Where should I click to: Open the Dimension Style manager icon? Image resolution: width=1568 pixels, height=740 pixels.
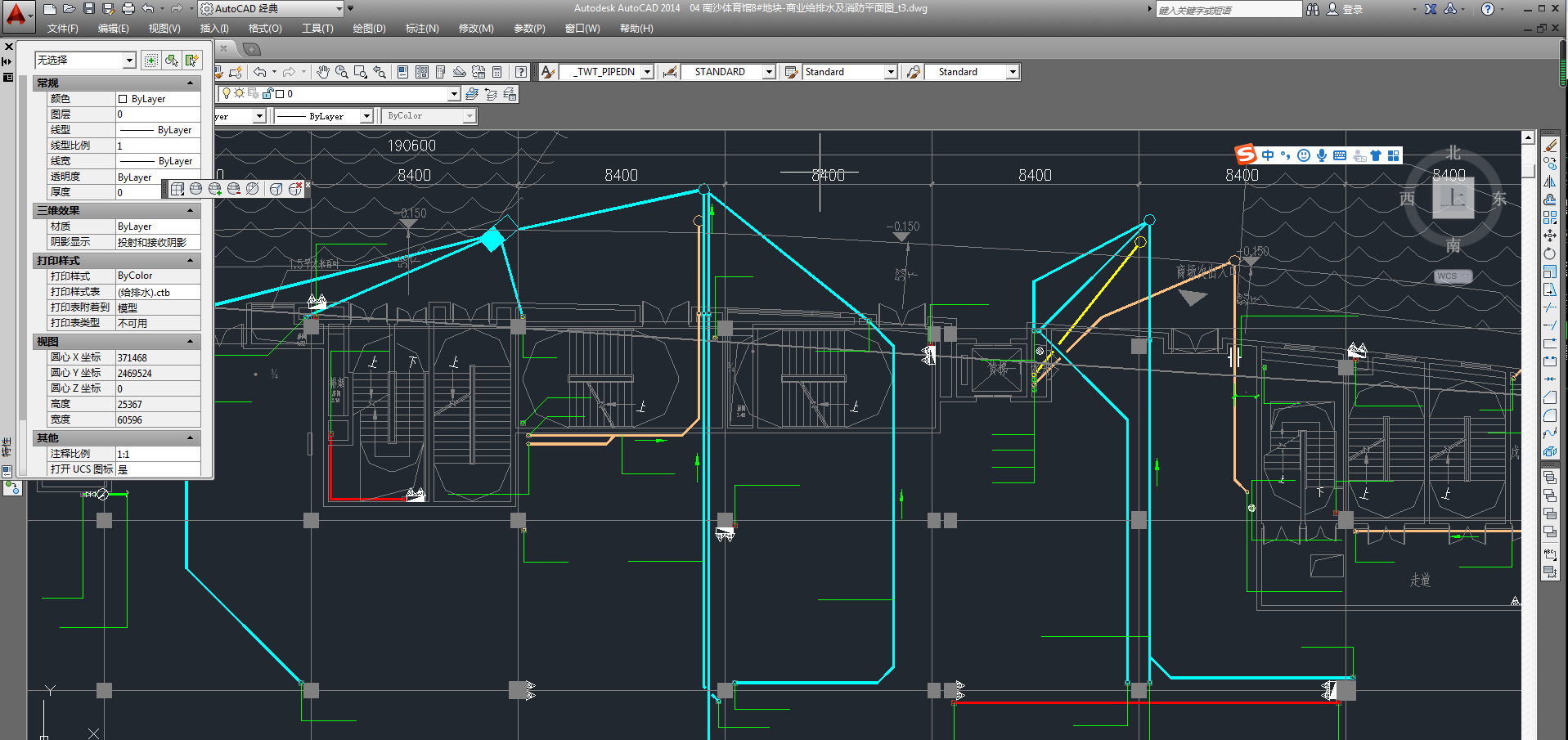click(x=670, y=72)
